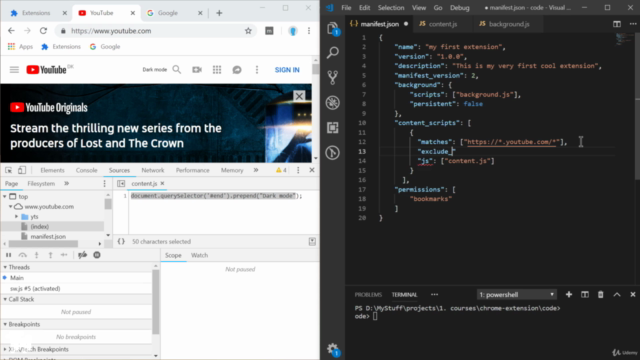Open editor More Actions ellipsis in VS Code
This screenshot has width=640, height=360.
pyautogui.click(x=633, y=24)
